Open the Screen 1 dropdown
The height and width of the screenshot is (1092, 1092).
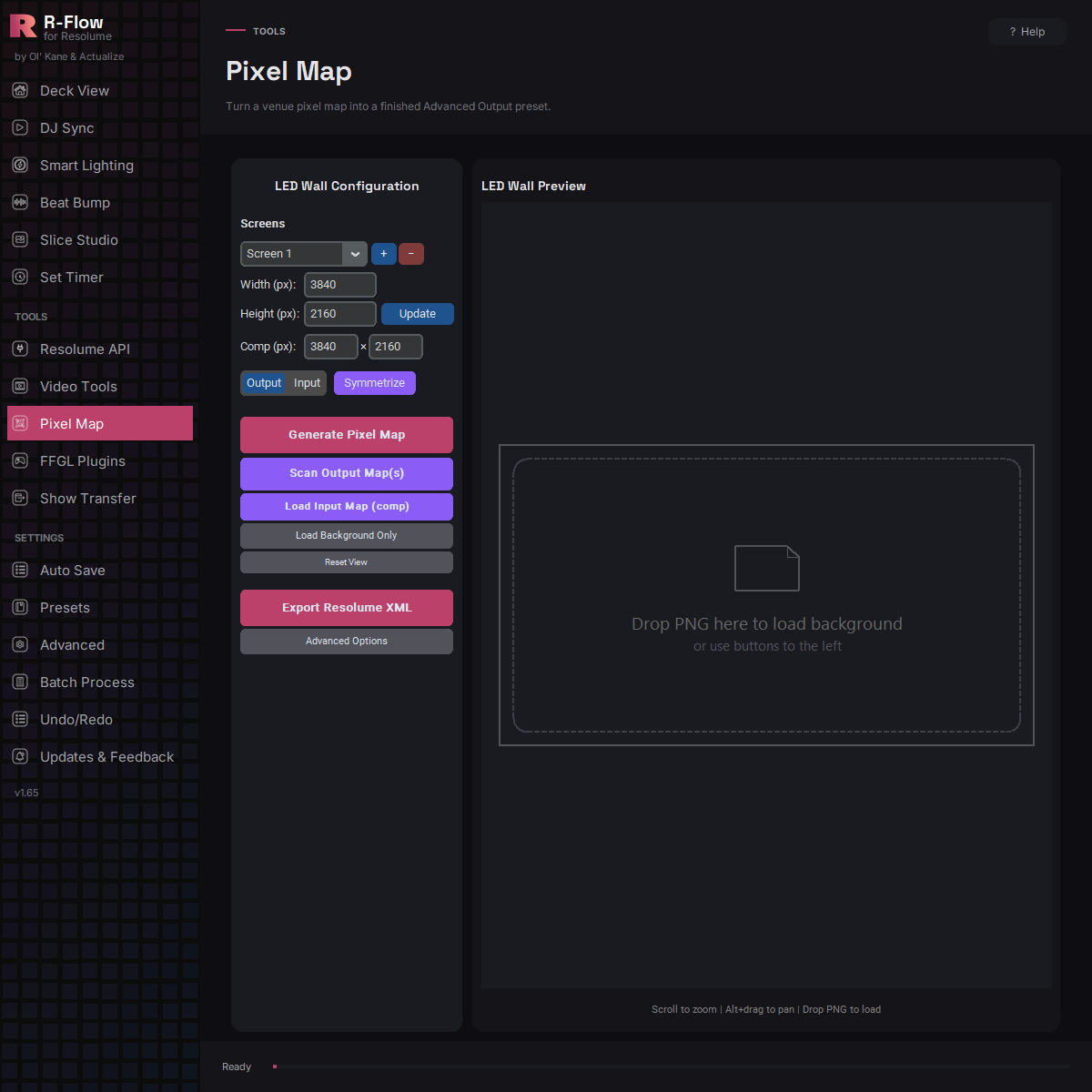click(x=304, y=254)
